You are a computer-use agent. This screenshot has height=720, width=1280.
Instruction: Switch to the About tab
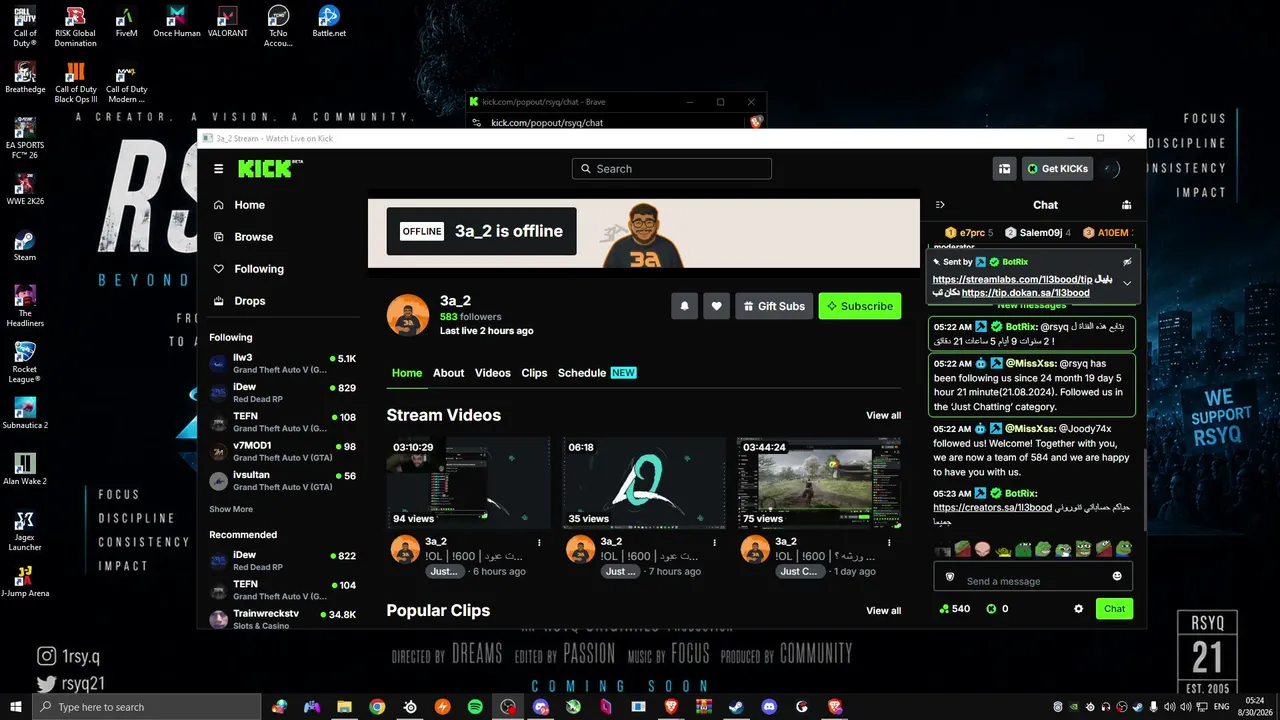pyautogui.click(x=448, y=373)
